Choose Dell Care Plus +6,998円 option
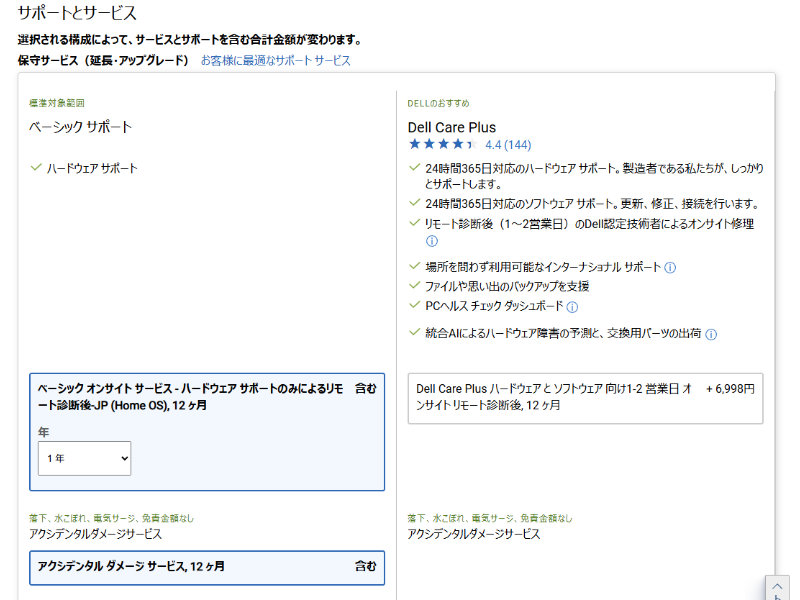 click(585, 398)
